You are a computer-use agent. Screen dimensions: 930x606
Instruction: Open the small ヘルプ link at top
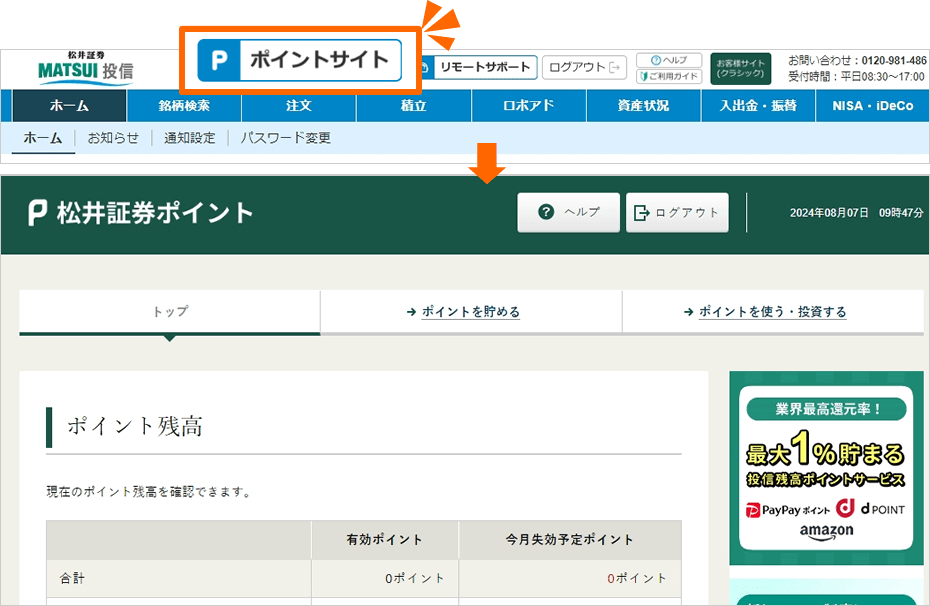click(x=669, y=60)
